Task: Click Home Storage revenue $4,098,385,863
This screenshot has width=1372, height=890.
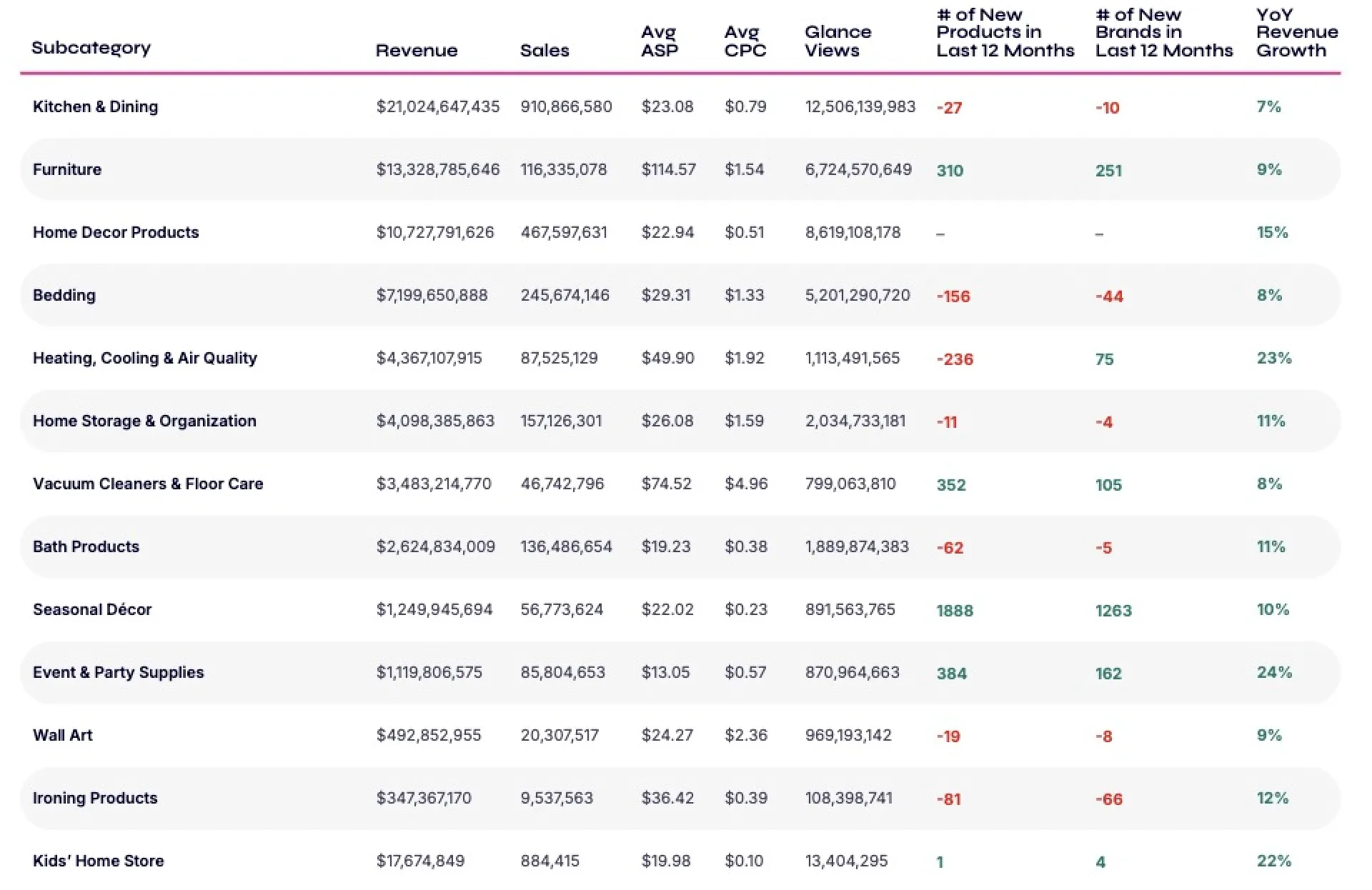Action: 435,421
